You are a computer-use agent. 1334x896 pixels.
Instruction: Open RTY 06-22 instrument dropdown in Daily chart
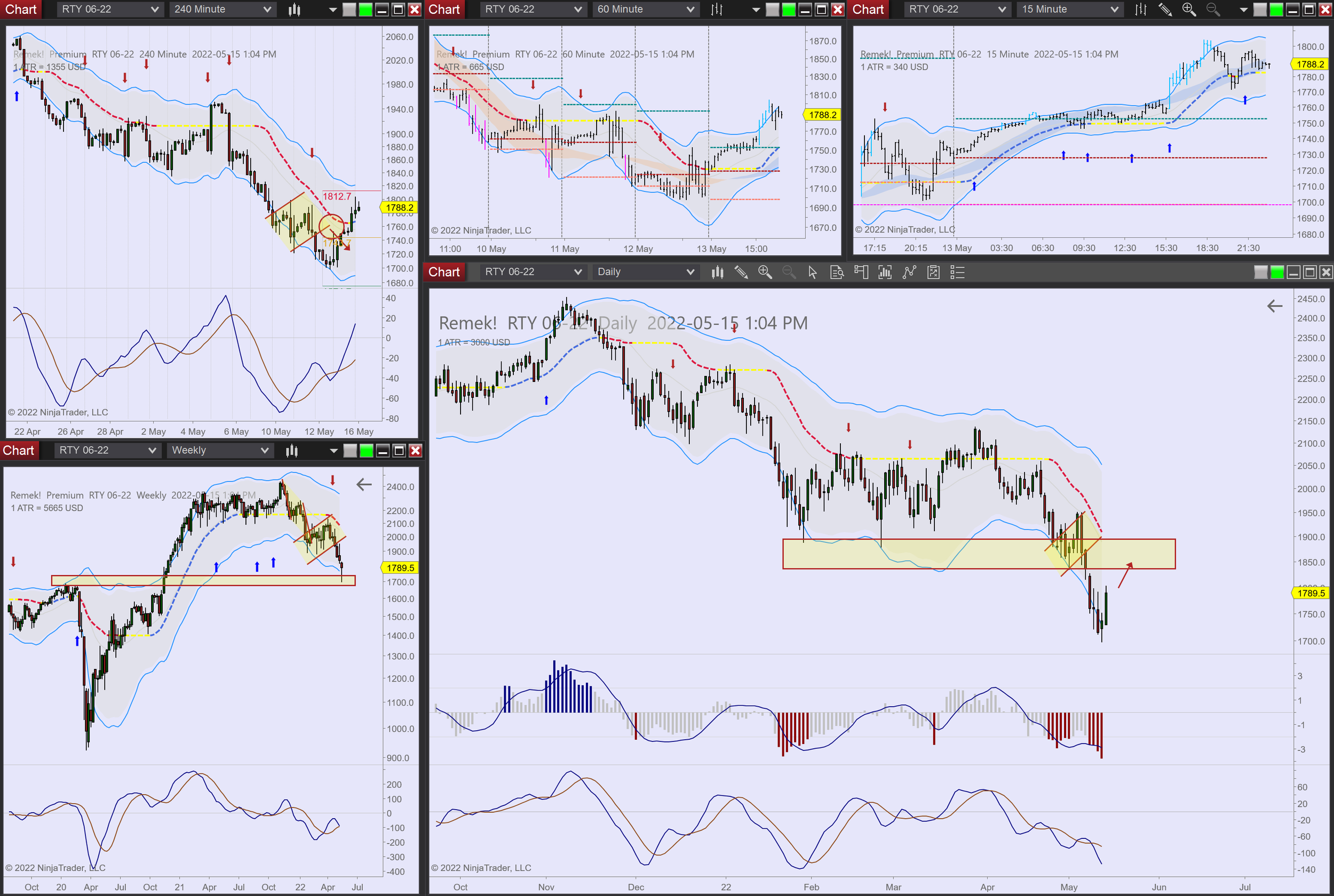[x=531, y=272]
